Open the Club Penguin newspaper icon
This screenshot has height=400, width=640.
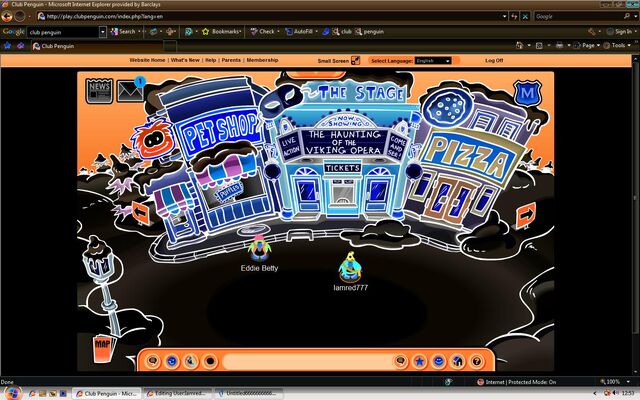point(99,90)
